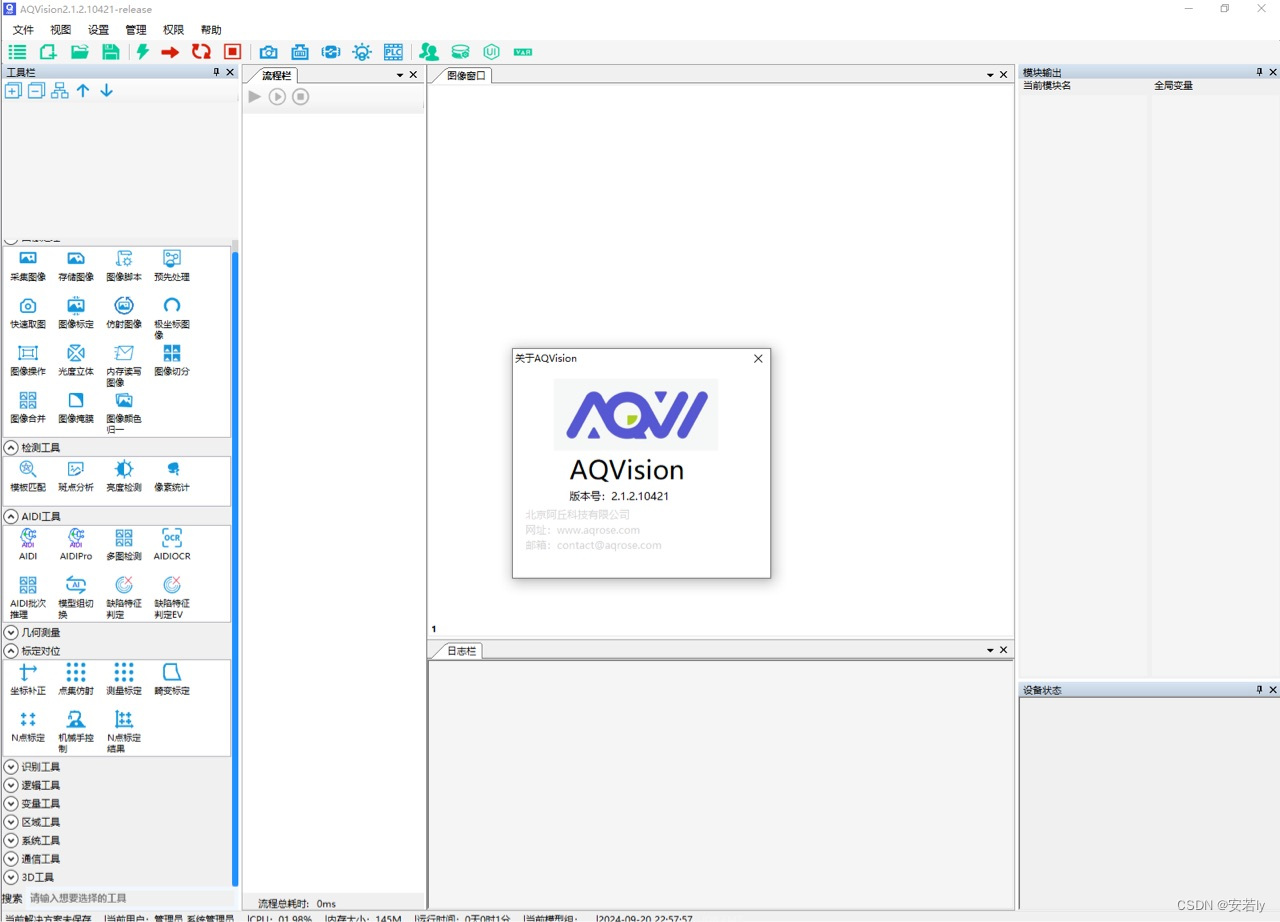Viewport: 1280px width, 922px height.
Task: Expand the 变量工具 group
Action: tap(11, 804)
